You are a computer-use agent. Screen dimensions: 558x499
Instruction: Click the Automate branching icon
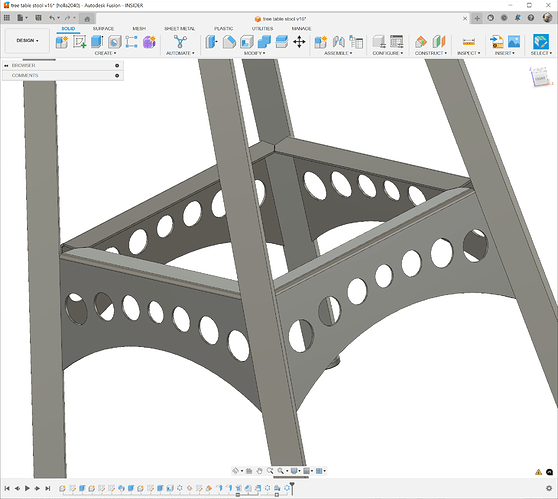click(180, 42)
